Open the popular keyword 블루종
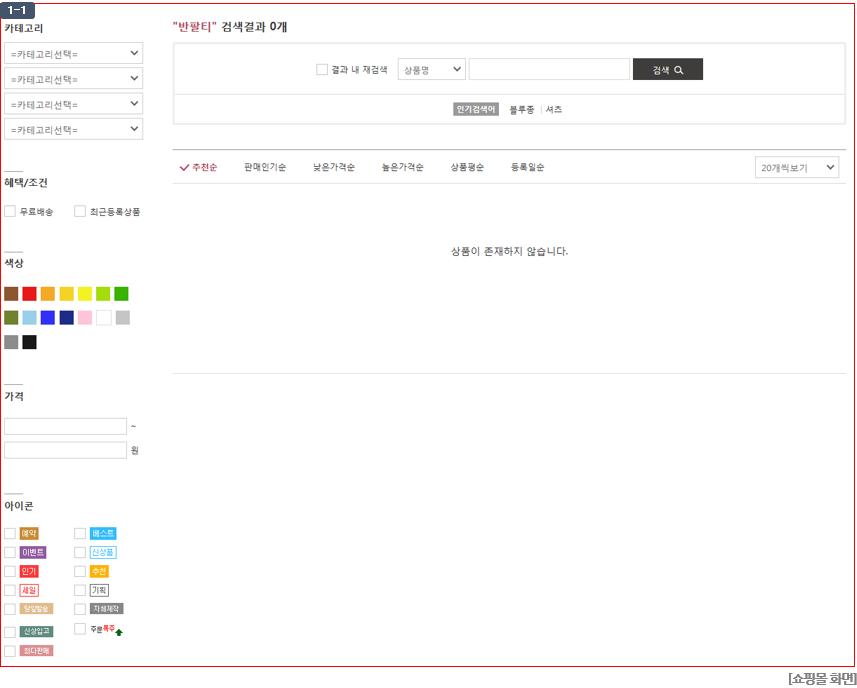Image resolution: width=857 pixels, height=688 pixels. click(x=522, y=110)
